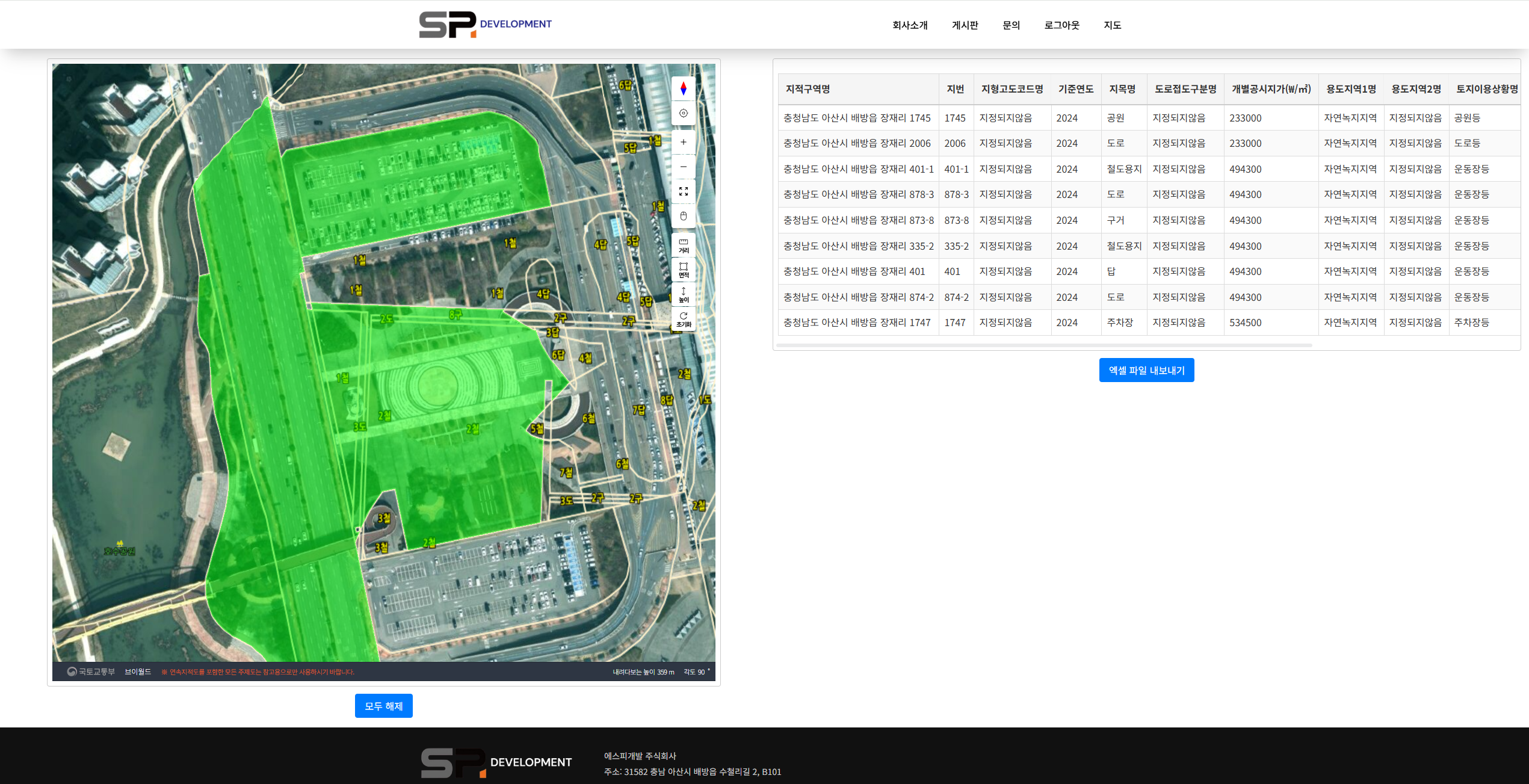Activate the 거리 distance measurement tool

coord(683,245)
